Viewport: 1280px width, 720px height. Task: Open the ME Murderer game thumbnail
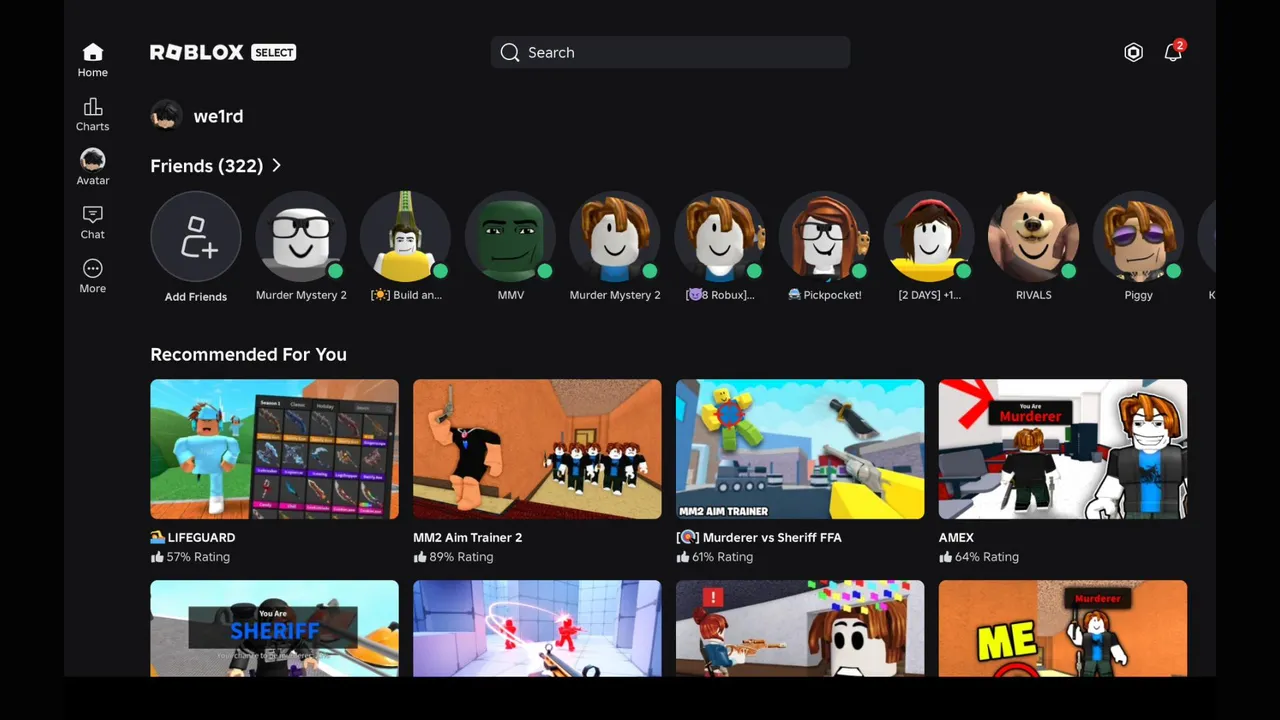[1063, 628]
